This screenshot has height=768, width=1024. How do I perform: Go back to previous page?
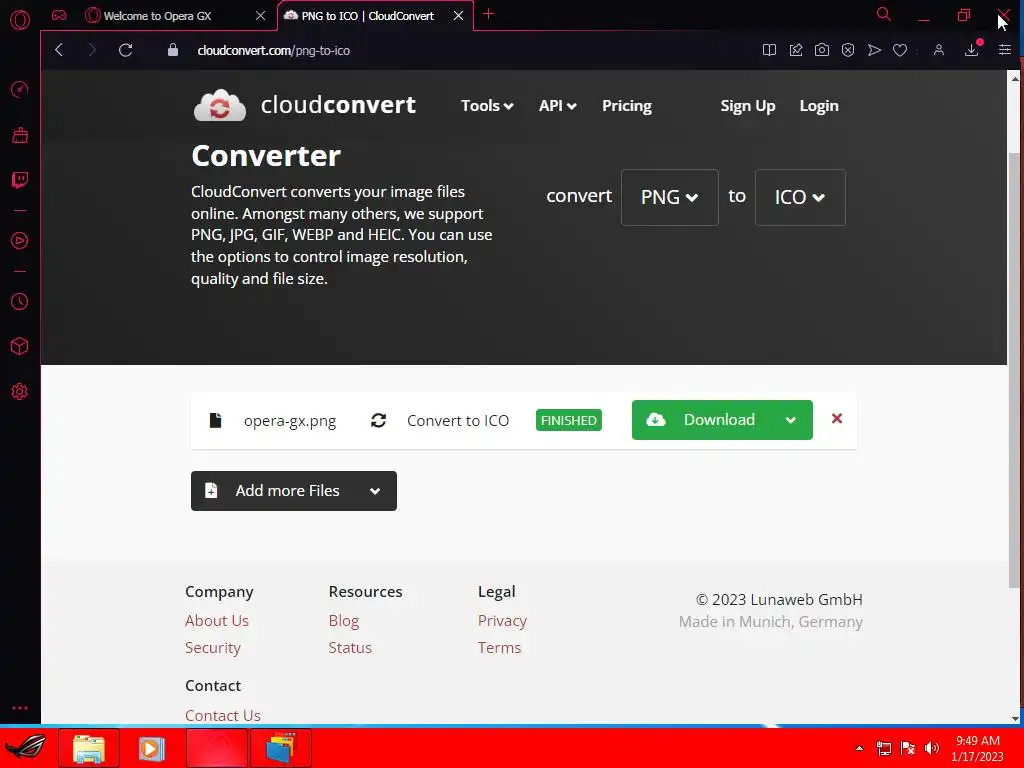(x=59, y=50)
